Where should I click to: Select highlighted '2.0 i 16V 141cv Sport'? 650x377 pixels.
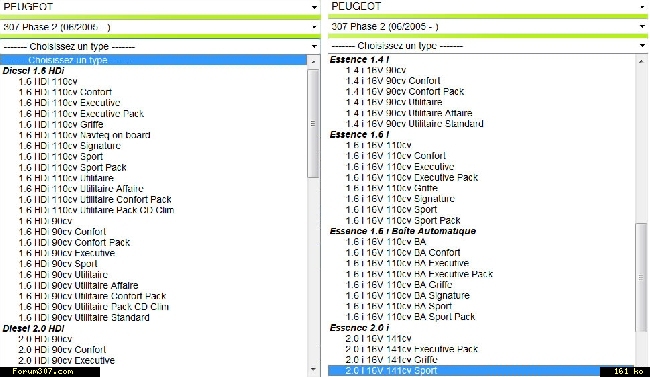(481, 371)
